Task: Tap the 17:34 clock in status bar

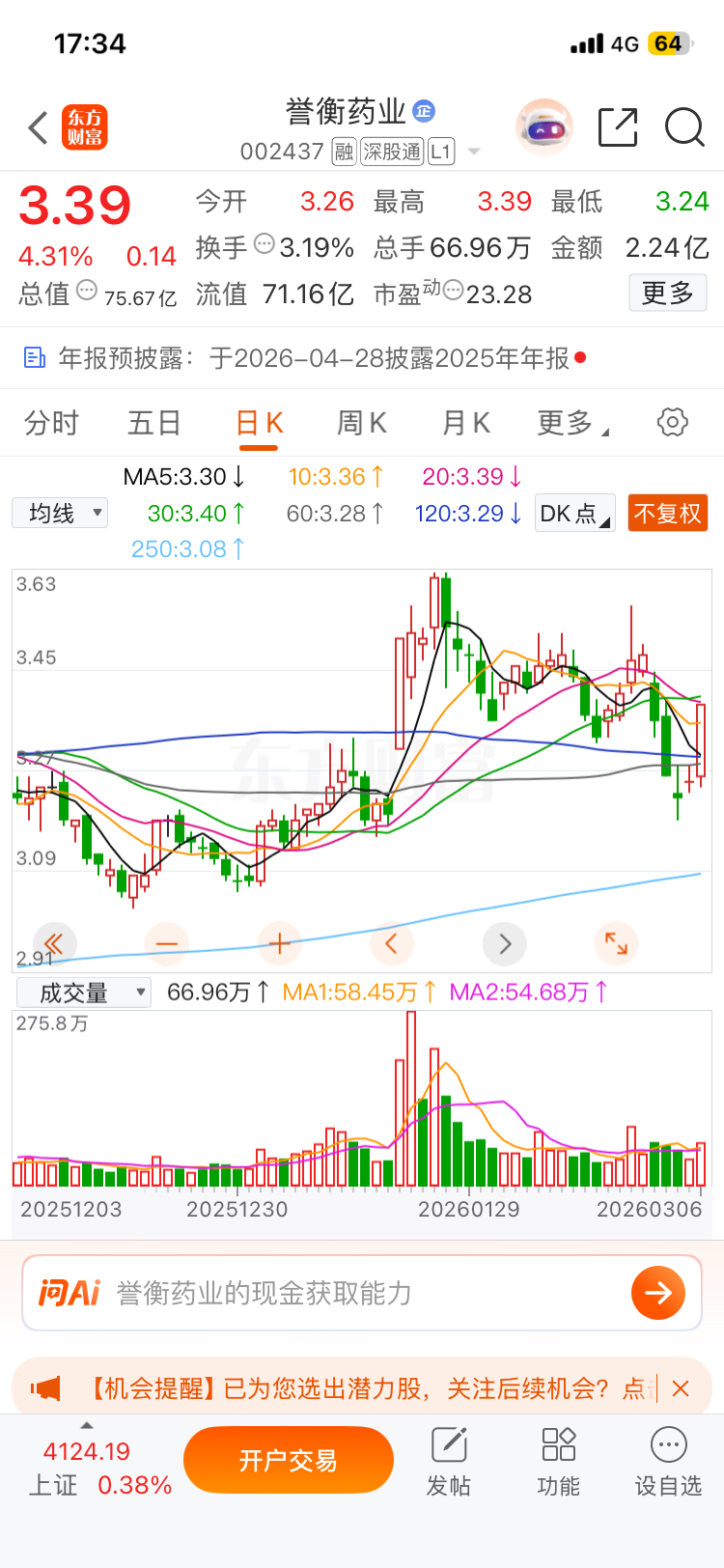Action: pos(90,43)
